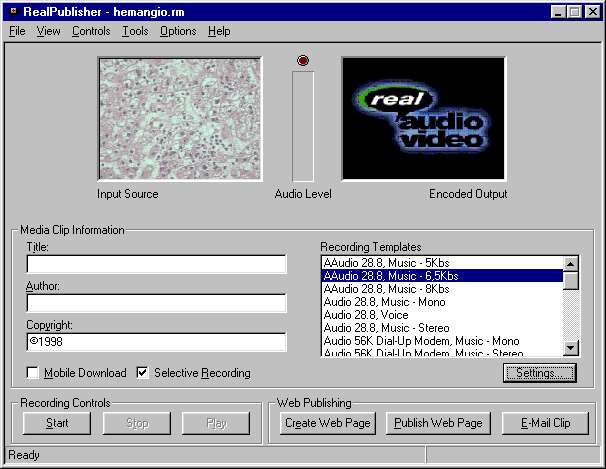
Task: Click the Publish Web Page button
Action: (x=438, y=423)
